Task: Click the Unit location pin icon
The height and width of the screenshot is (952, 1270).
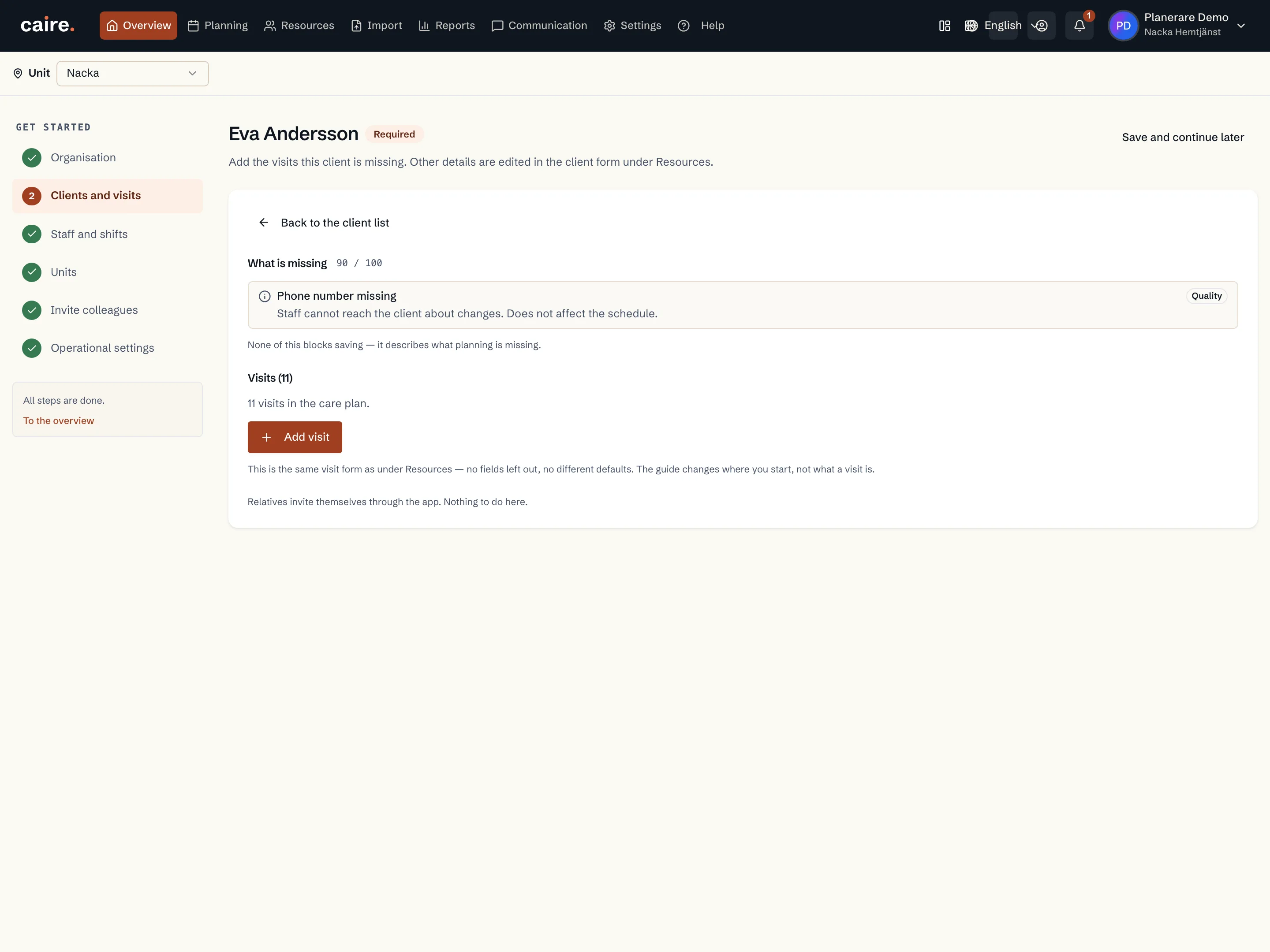Action: [18, 74]
